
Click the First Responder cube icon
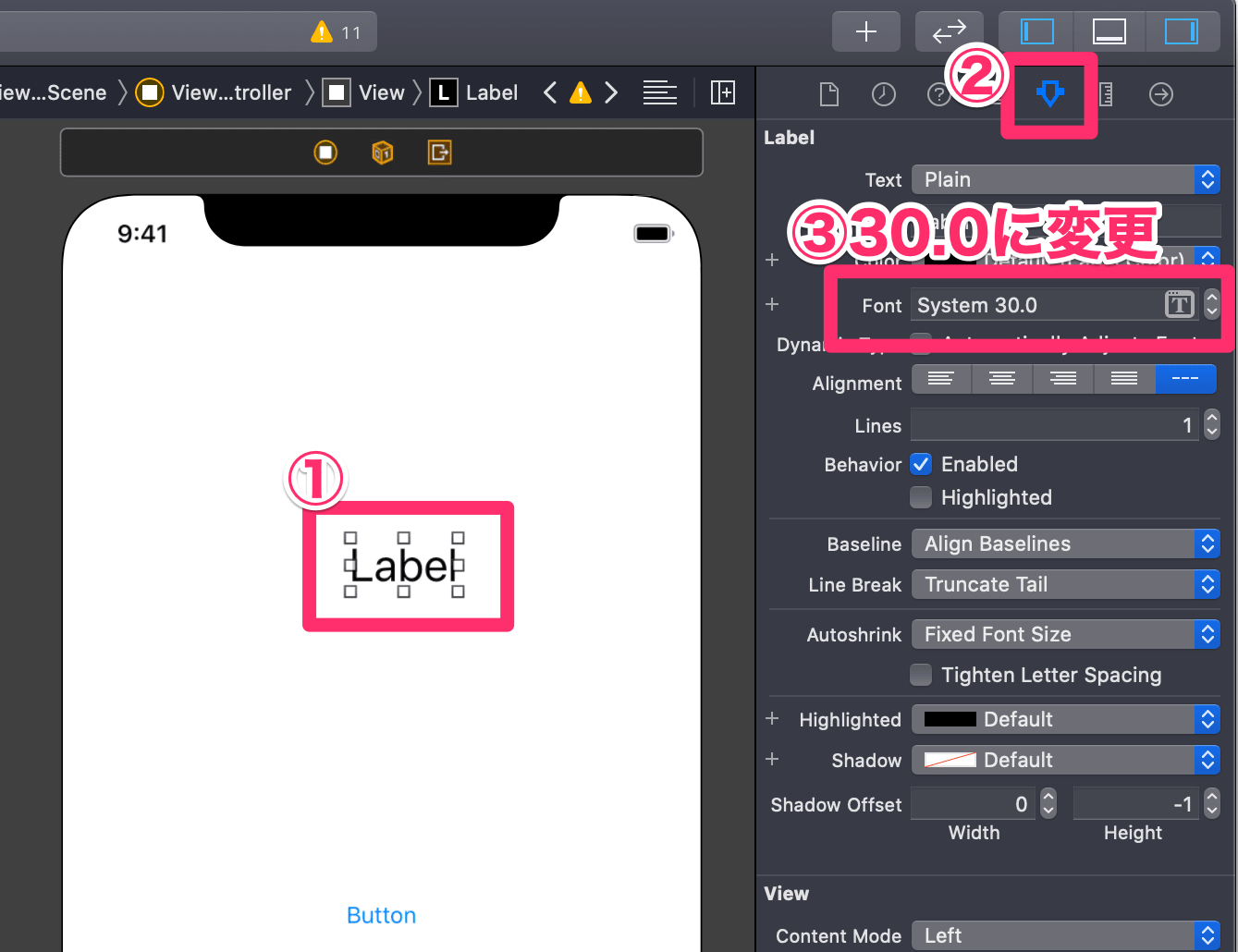tap(383, 153)
